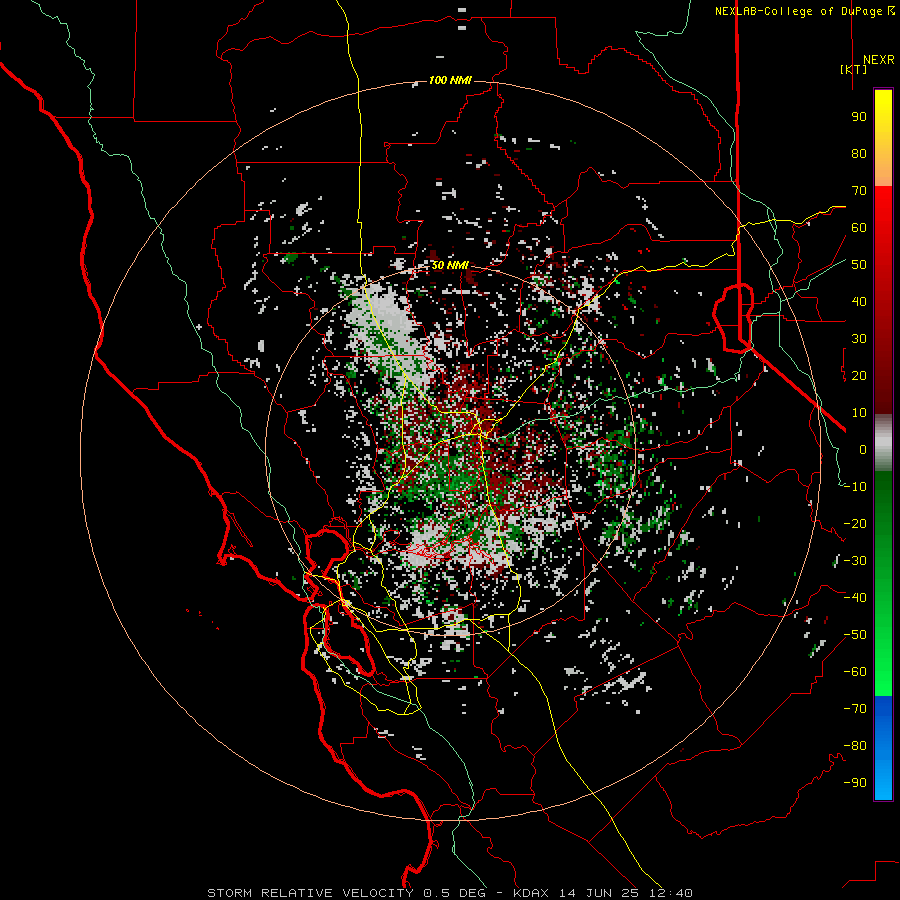
Task: Click the 100 NMI range ring label
Action: coord(450,80)
